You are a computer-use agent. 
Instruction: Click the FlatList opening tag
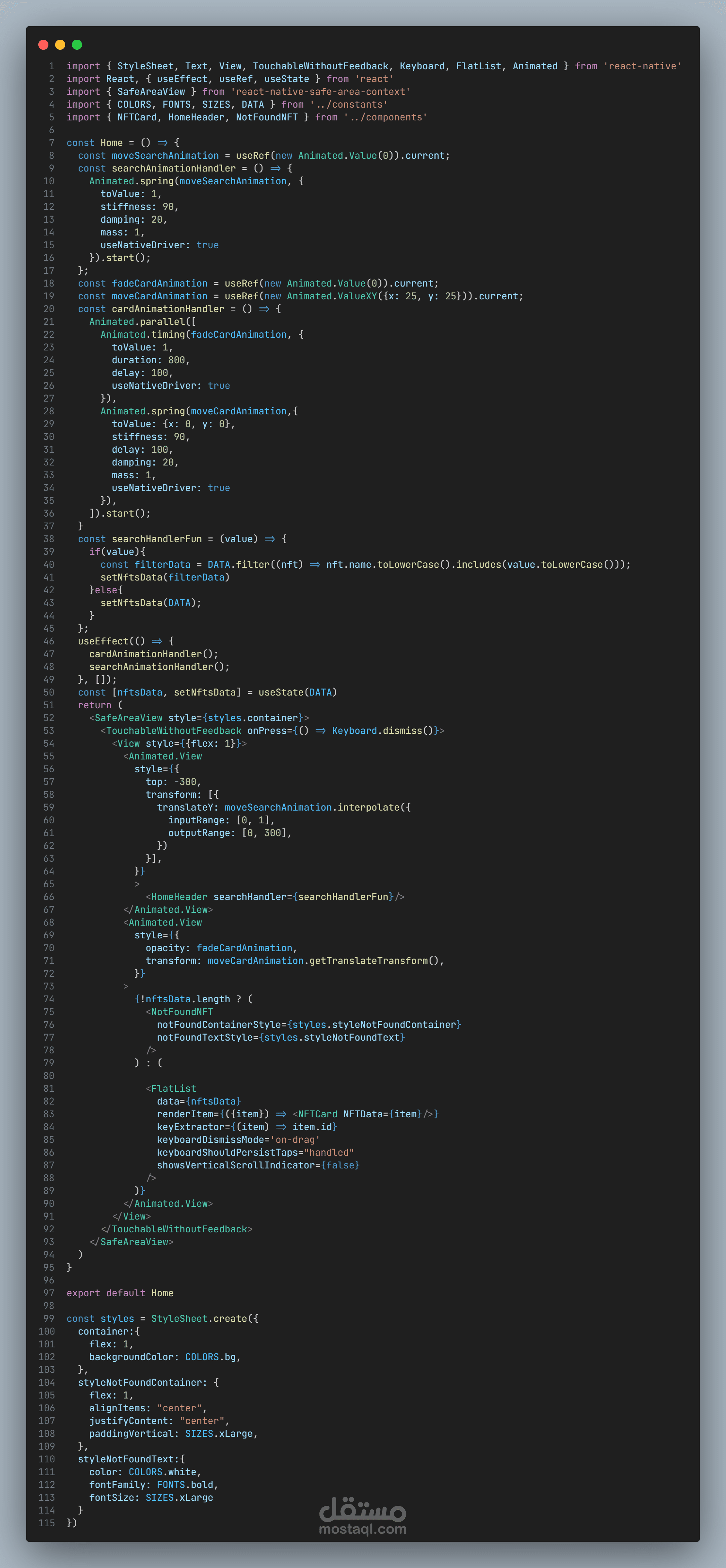(173, 1089)
